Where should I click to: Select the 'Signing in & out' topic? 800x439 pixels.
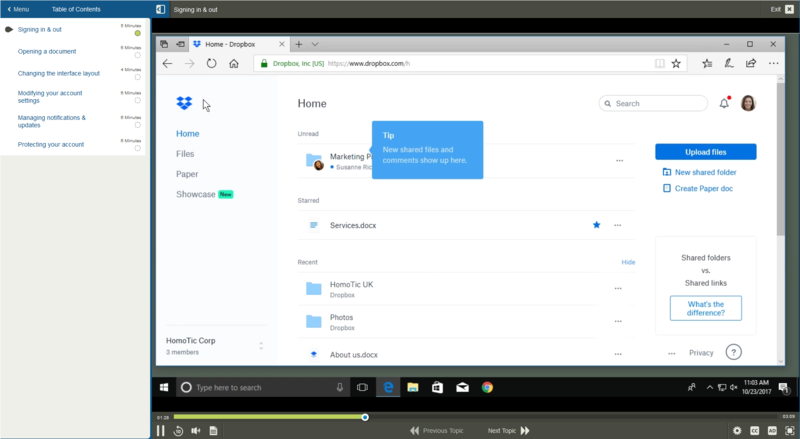[39, 30]
